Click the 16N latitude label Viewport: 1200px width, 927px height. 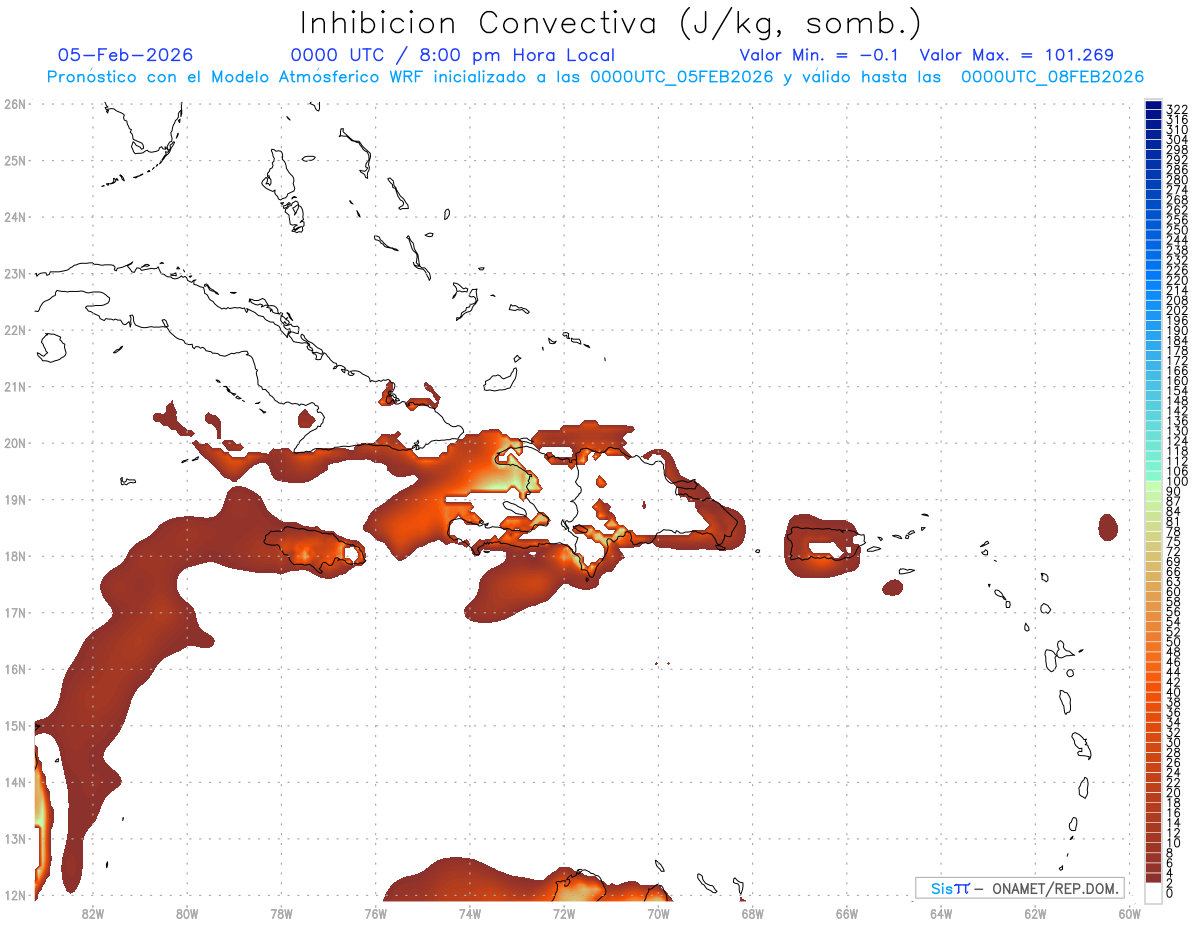[14, 669]
